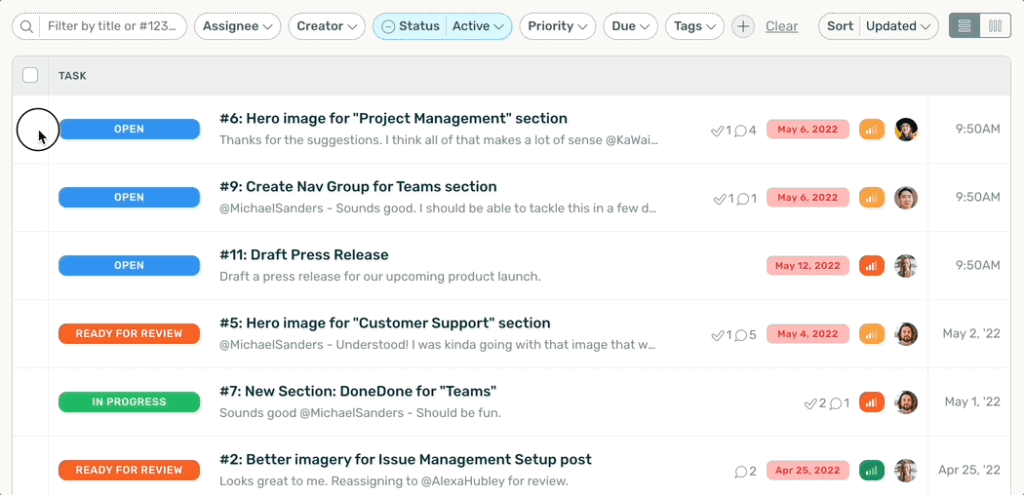
Task: Click the minus icon in Status filter
Action: coord(388,27)
